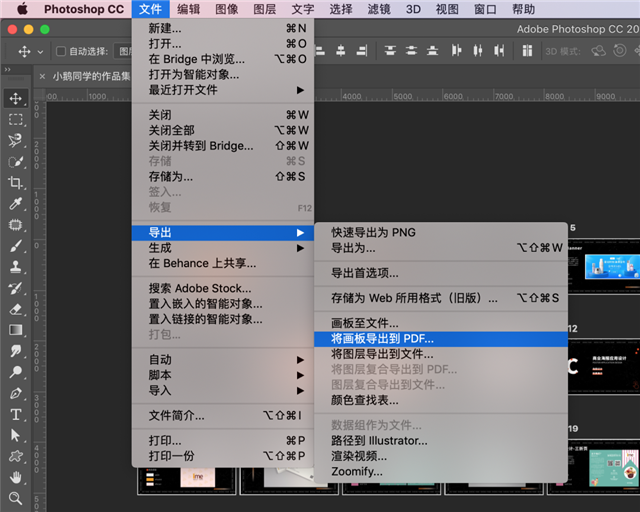Choose 颜色查找表...
This screenshot has height=512, width=640.
[x=441, y=400]
